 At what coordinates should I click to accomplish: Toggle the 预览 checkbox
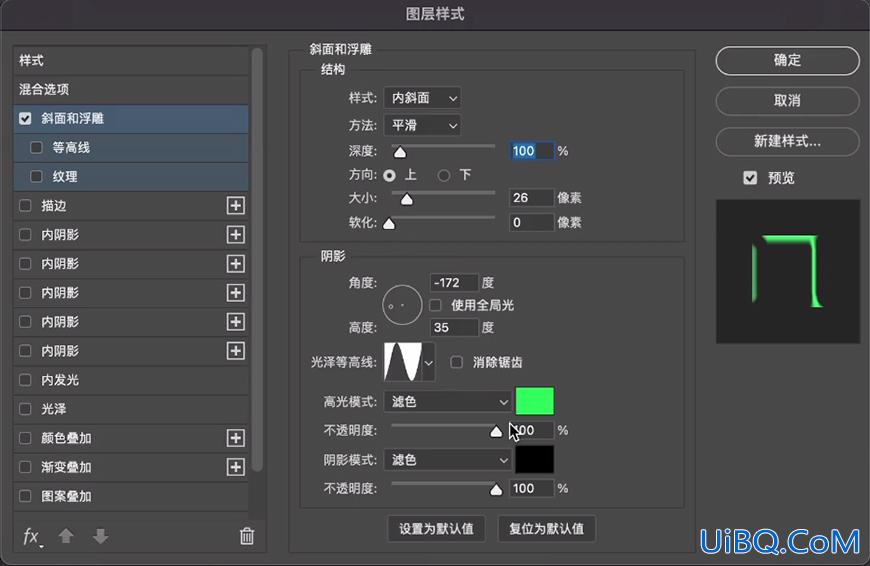pos(750,178)
